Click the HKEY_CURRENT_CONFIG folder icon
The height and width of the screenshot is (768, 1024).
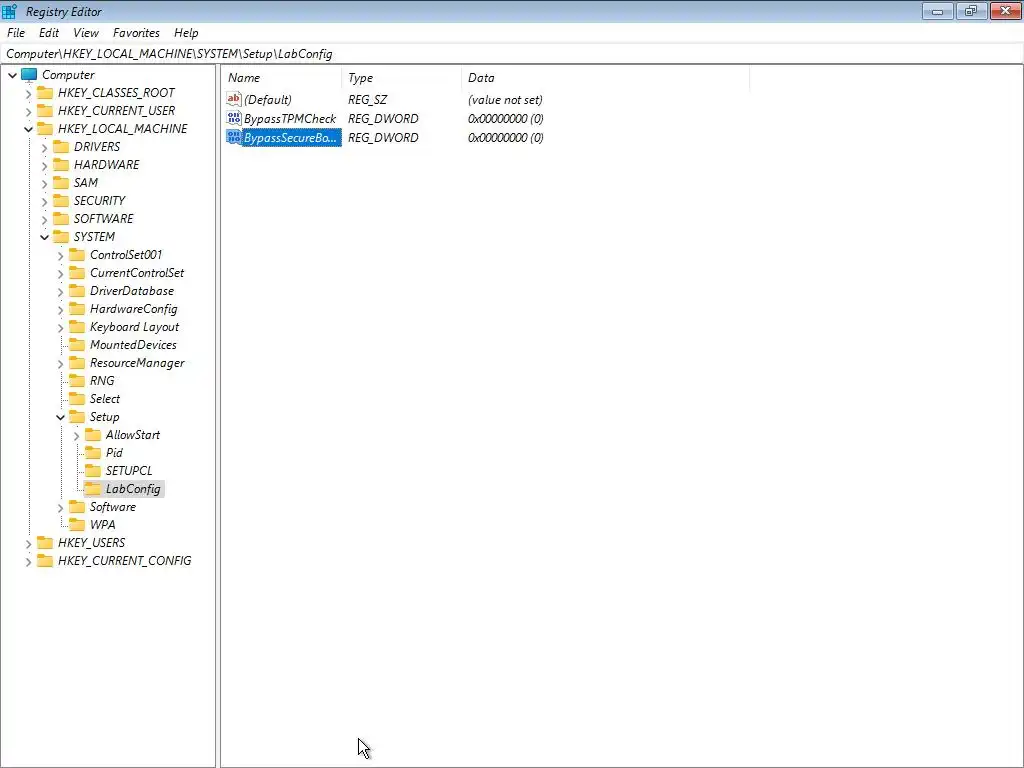45,560
